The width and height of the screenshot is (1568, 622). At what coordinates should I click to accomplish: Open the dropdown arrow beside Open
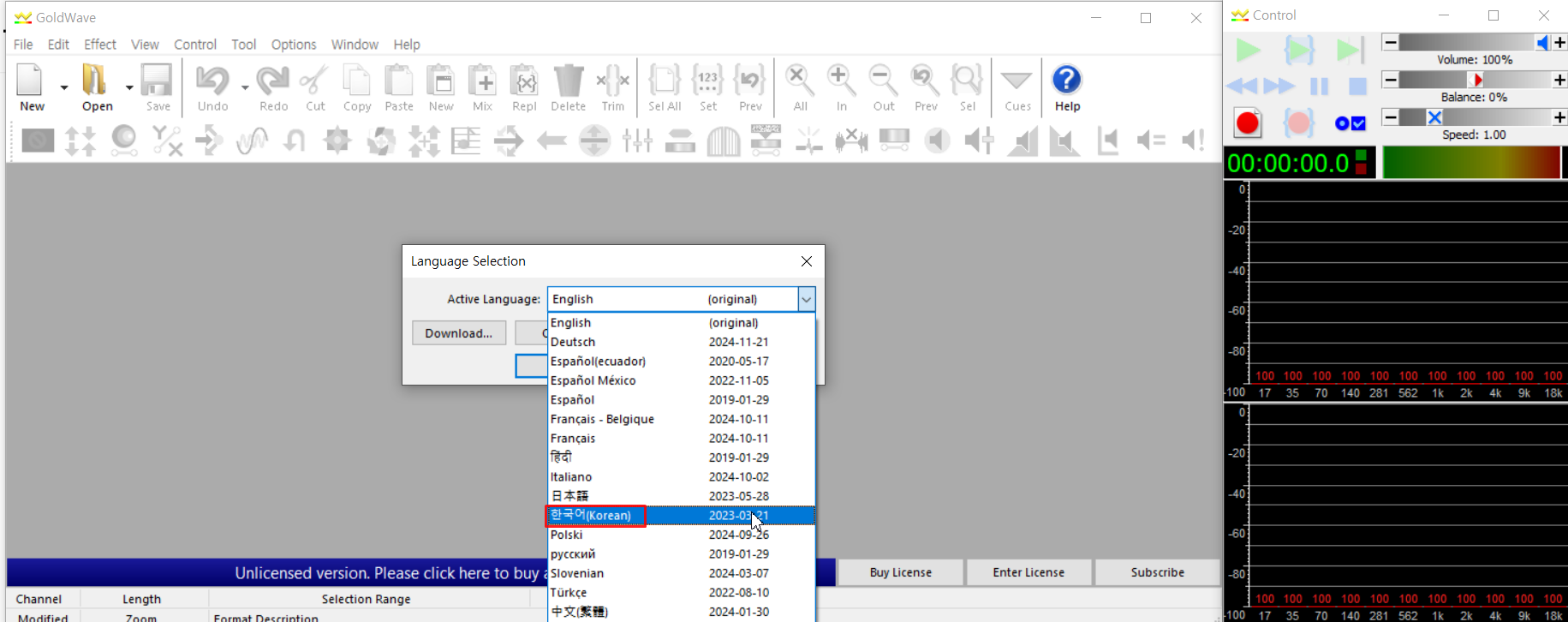(x=129, y=87)
